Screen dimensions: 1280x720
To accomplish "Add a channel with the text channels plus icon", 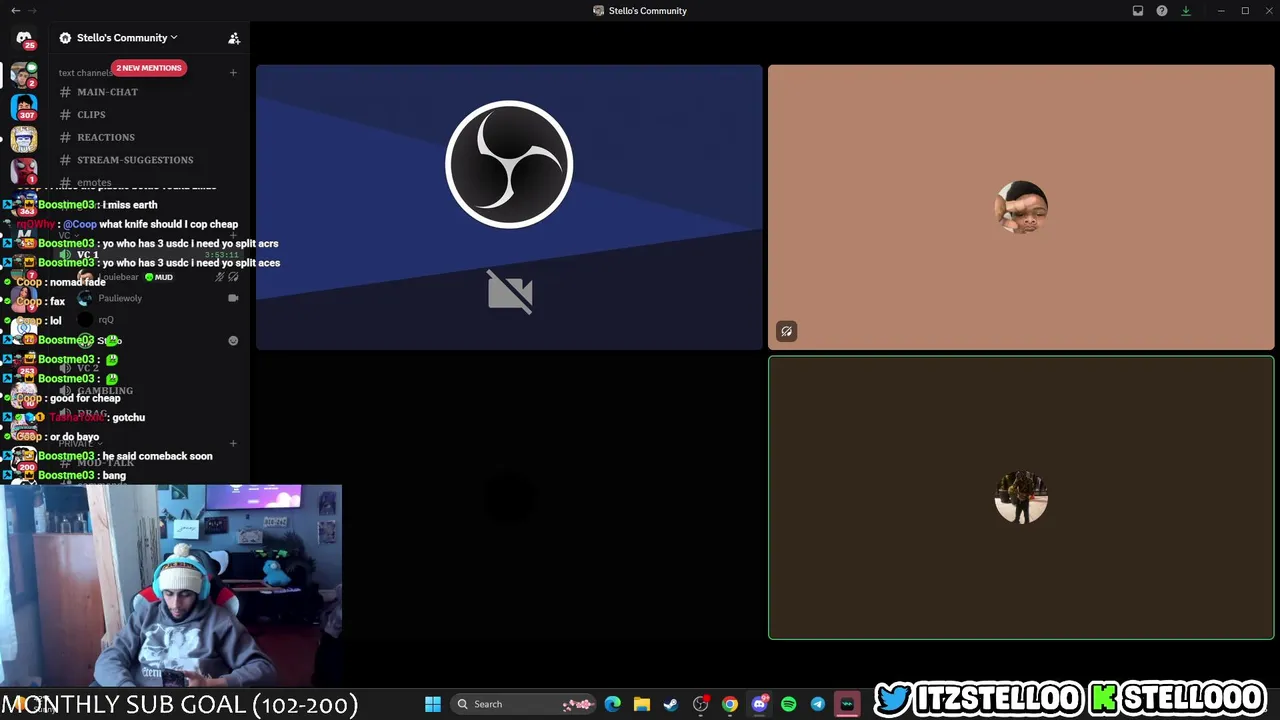I will click(x=233, y=72).
